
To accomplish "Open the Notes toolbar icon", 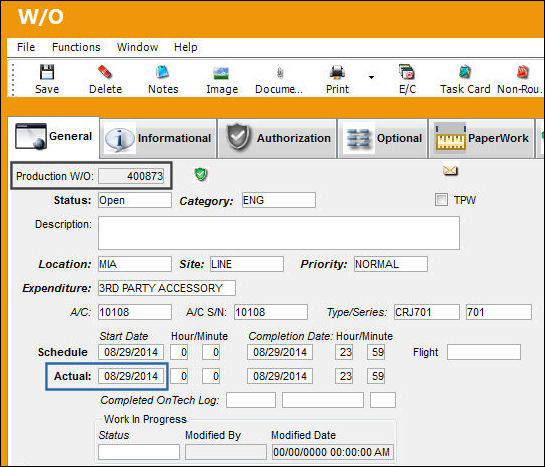I will [x=163, y=72].
